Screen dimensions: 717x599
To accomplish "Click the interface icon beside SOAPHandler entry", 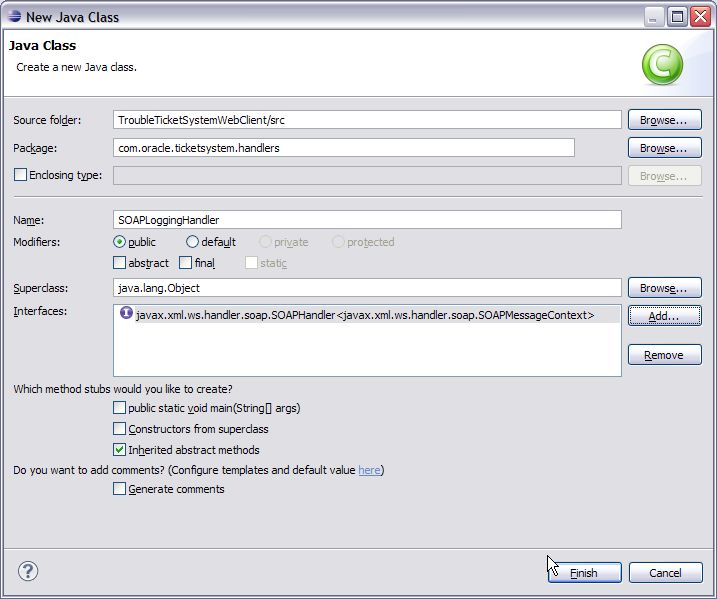I will tap(126, 313).
